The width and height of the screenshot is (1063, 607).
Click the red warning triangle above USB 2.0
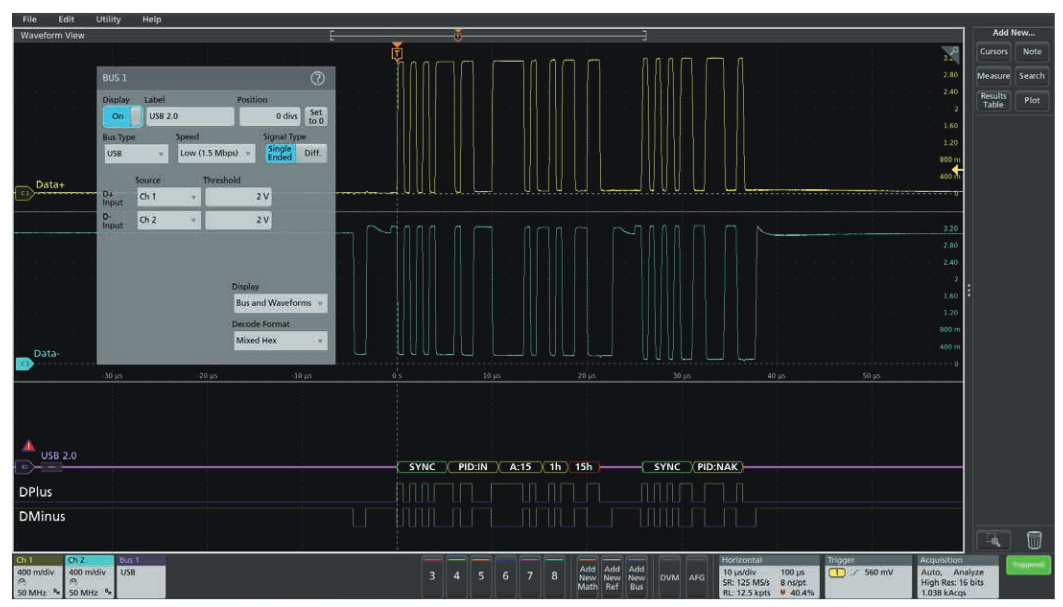pos(28,447)
